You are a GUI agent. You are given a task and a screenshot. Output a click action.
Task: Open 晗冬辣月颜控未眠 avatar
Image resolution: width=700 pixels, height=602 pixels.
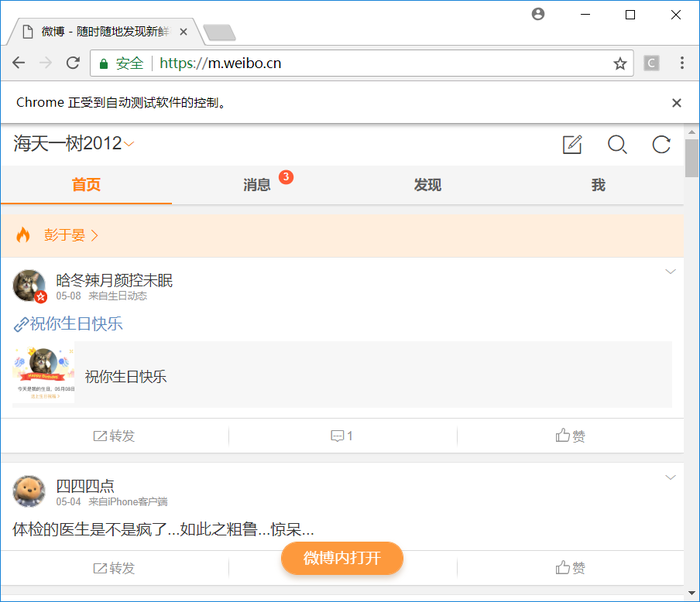click(x=29, y=286)
